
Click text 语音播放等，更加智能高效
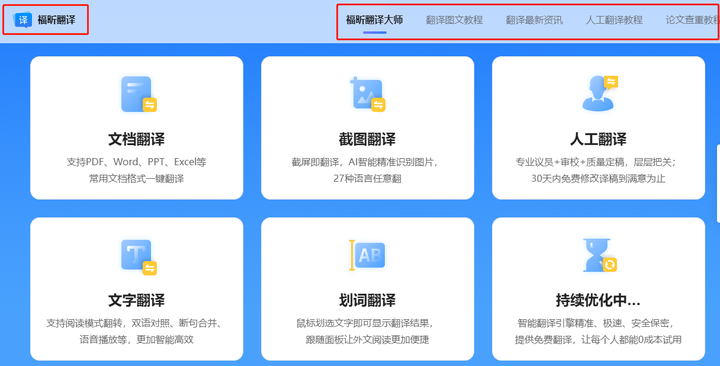pyautogui.click(x=136, y=340)
